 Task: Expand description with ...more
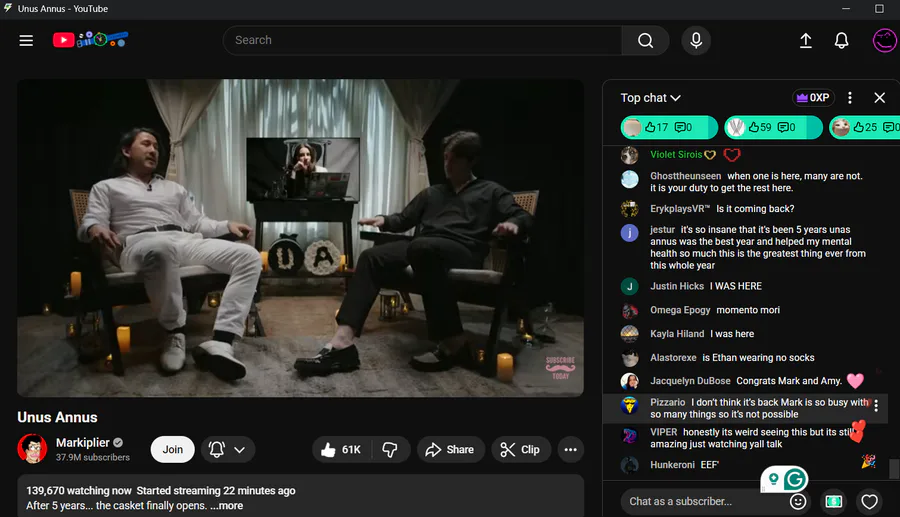227,506
